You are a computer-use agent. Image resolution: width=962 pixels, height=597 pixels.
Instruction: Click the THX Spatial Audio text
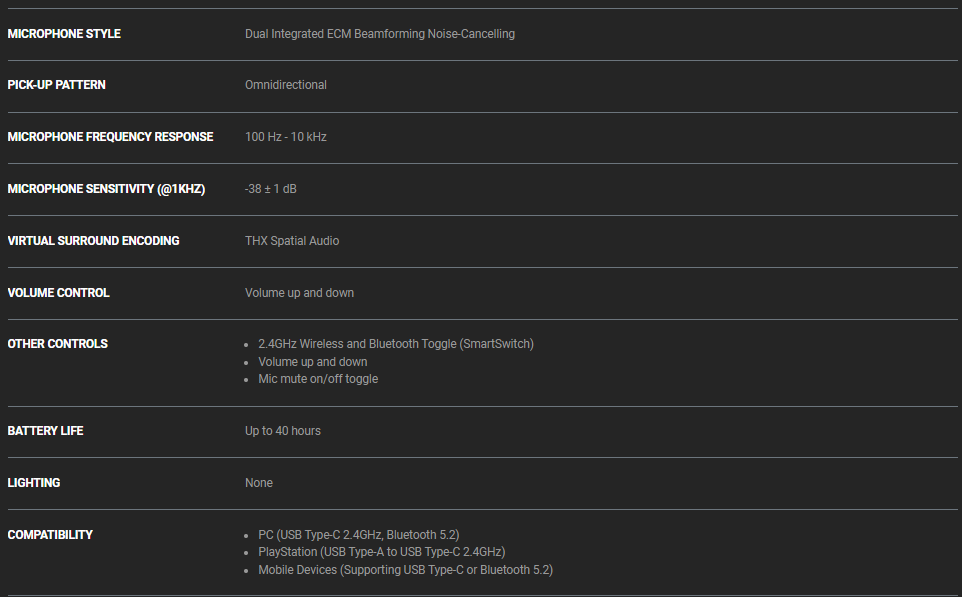click(291, 241)
